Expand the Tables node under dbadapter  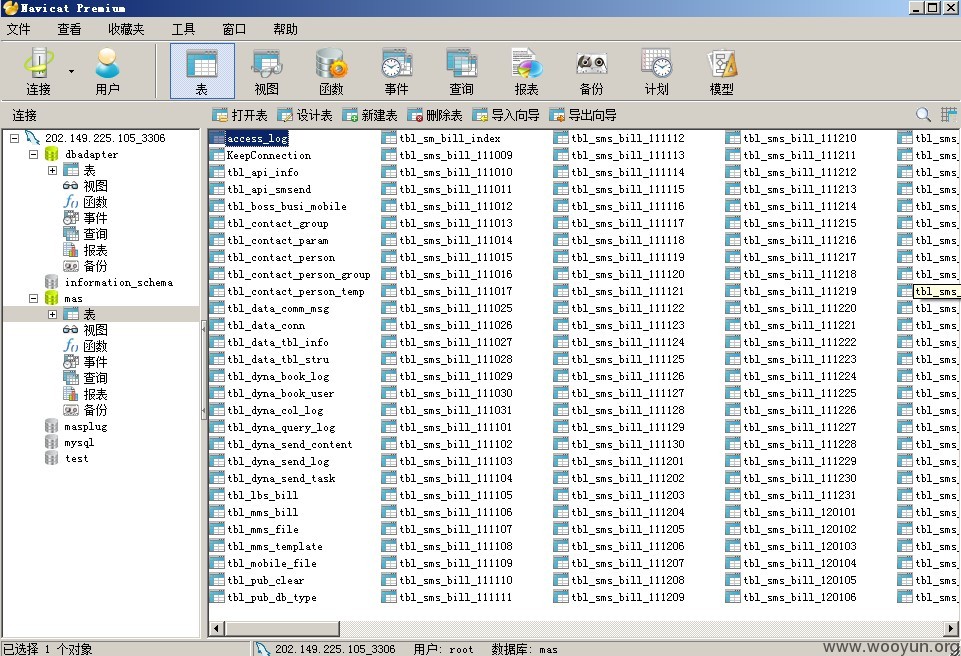click(52, 170)
